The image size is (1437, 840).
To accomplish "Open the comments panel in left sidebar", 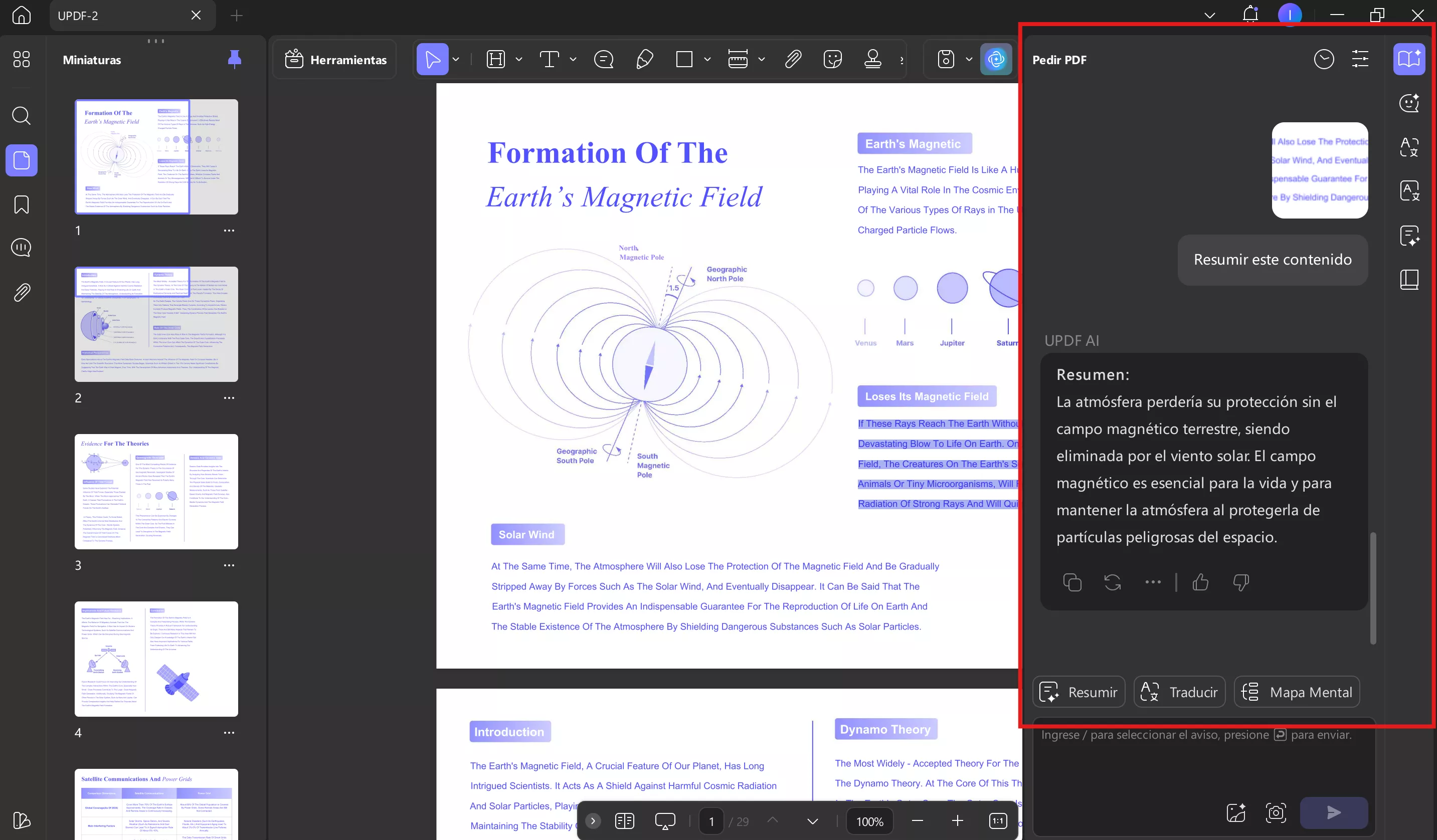I will tap(21, 247).
